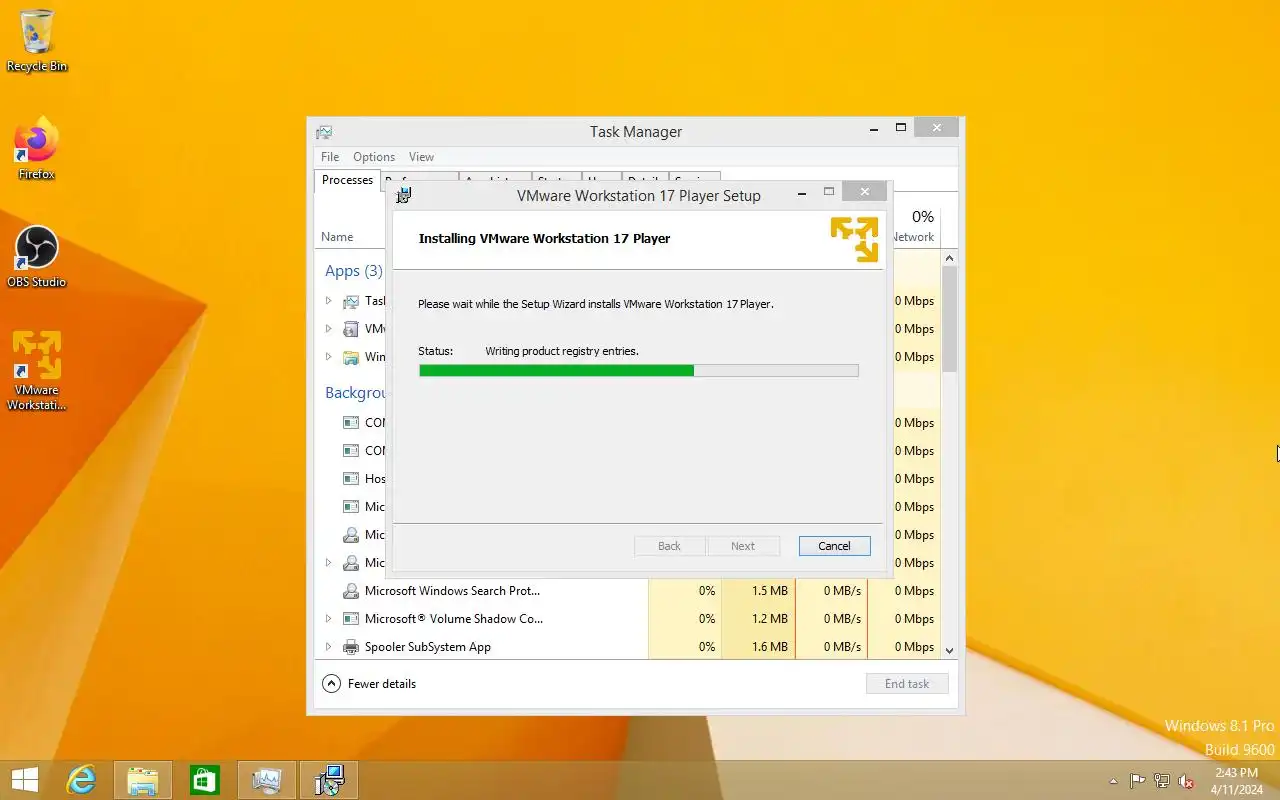1280x800 pixels.
Task: Select the VMware installer app row icon
Action: point(351,329)
